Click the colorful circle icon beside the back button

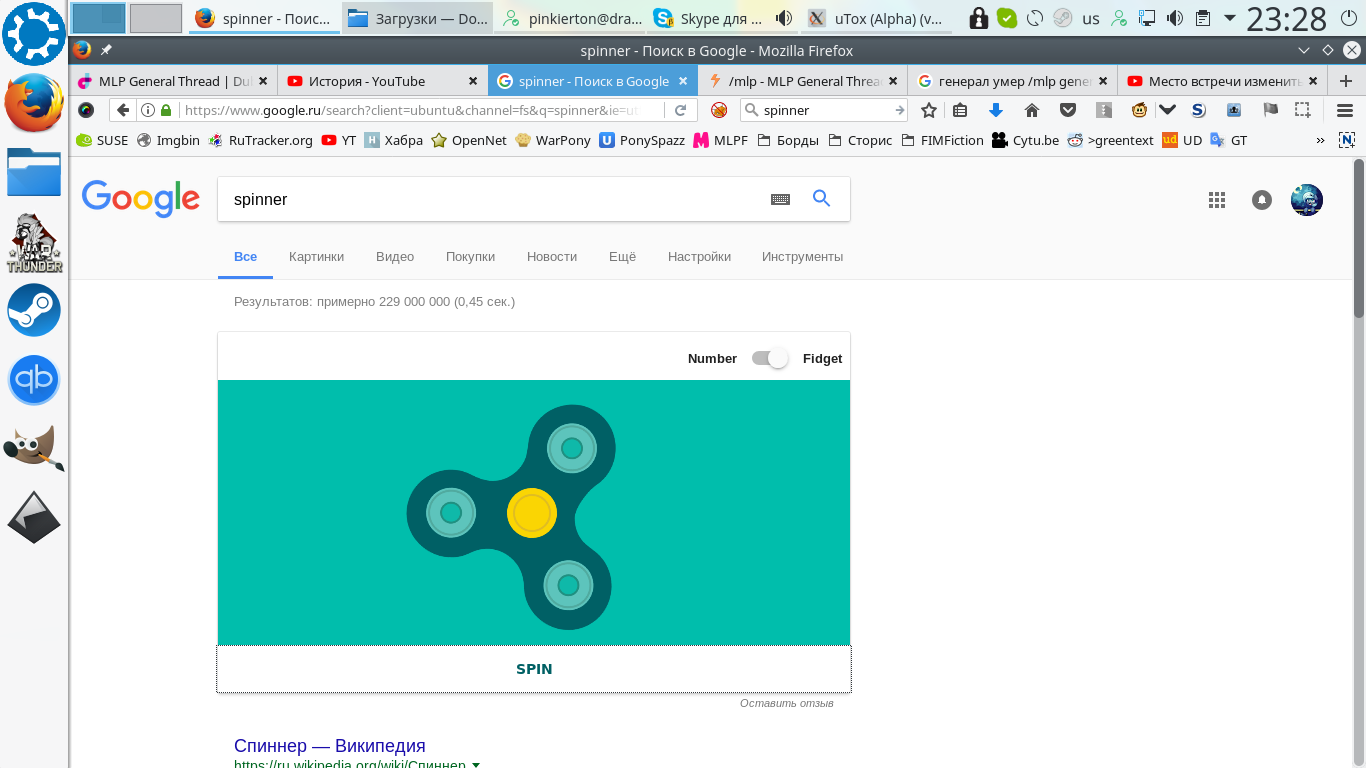tap(87, 110)
